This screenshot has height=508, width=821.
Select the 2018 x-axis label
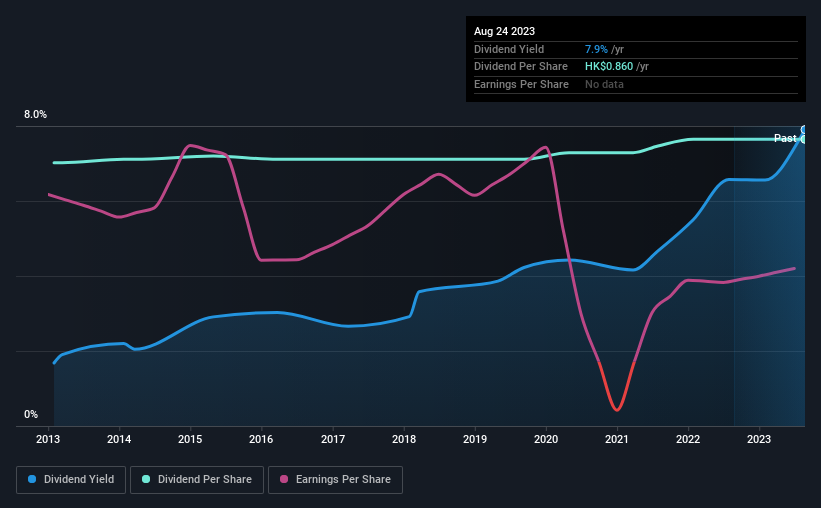pyautogui.click(x=404, y=438)
